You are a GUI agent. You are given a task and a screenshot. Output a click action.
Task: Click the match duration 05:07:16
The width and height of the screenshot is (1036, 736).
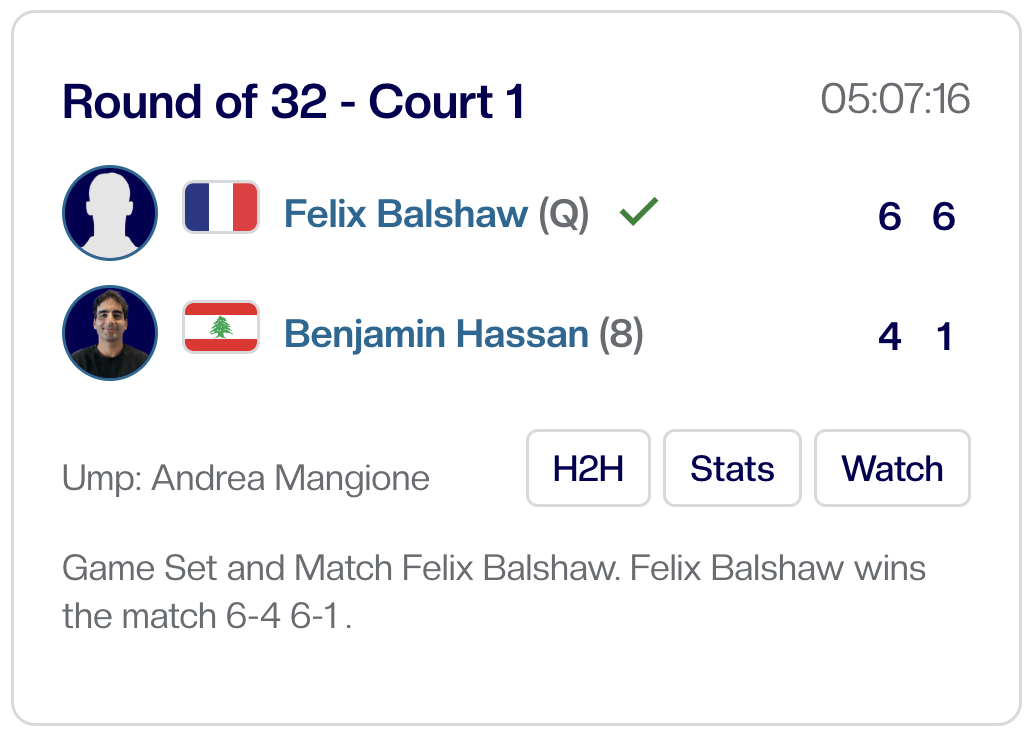coord(895,100)
